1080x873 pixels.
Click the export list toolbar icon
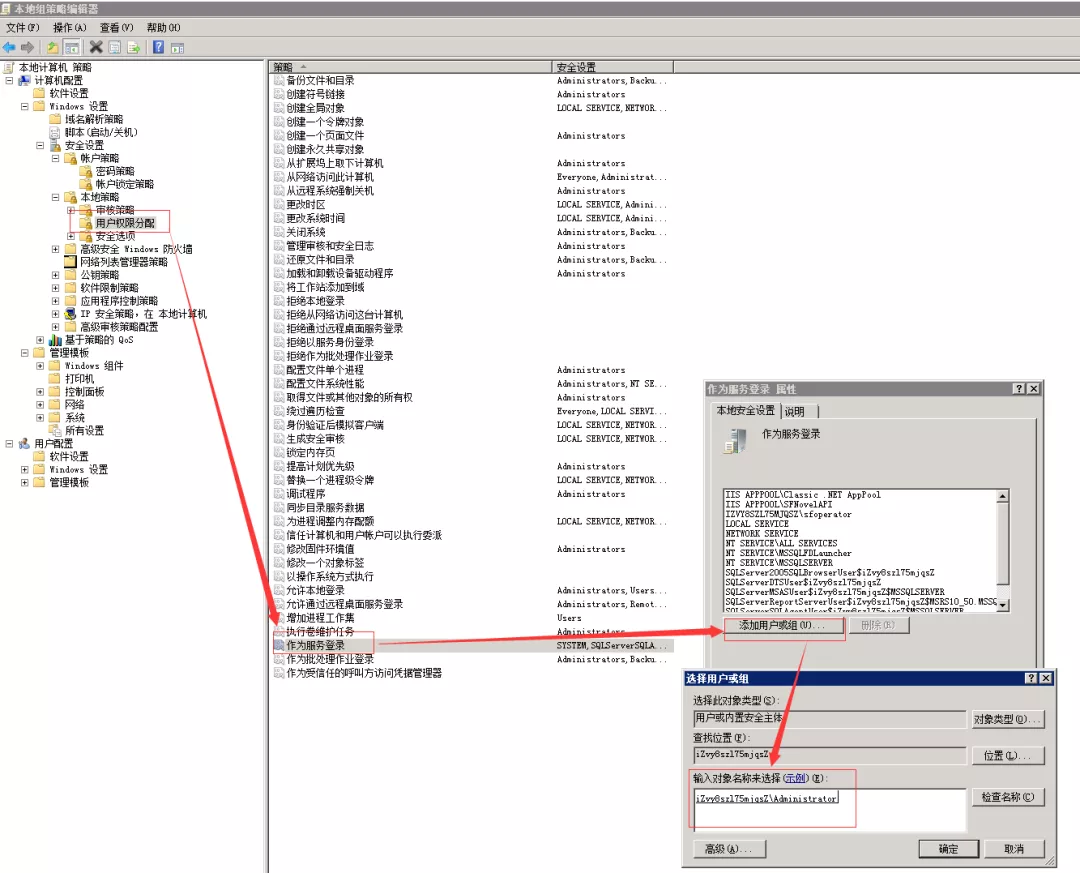(132, 47)
